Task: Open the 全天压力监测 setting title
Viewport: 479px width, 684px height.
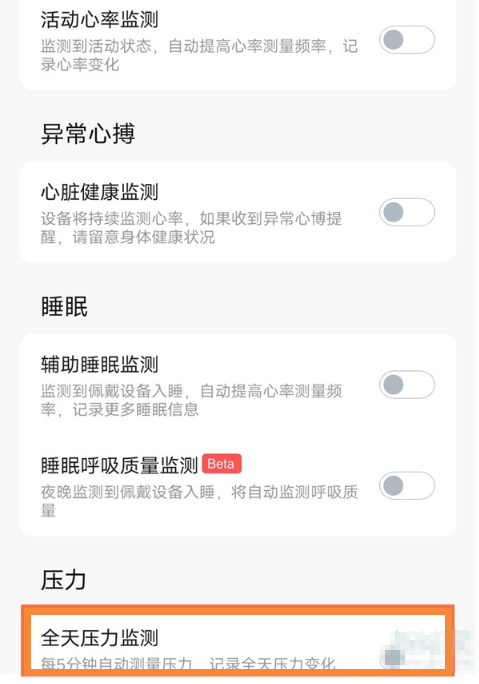Action: point(99,638)
